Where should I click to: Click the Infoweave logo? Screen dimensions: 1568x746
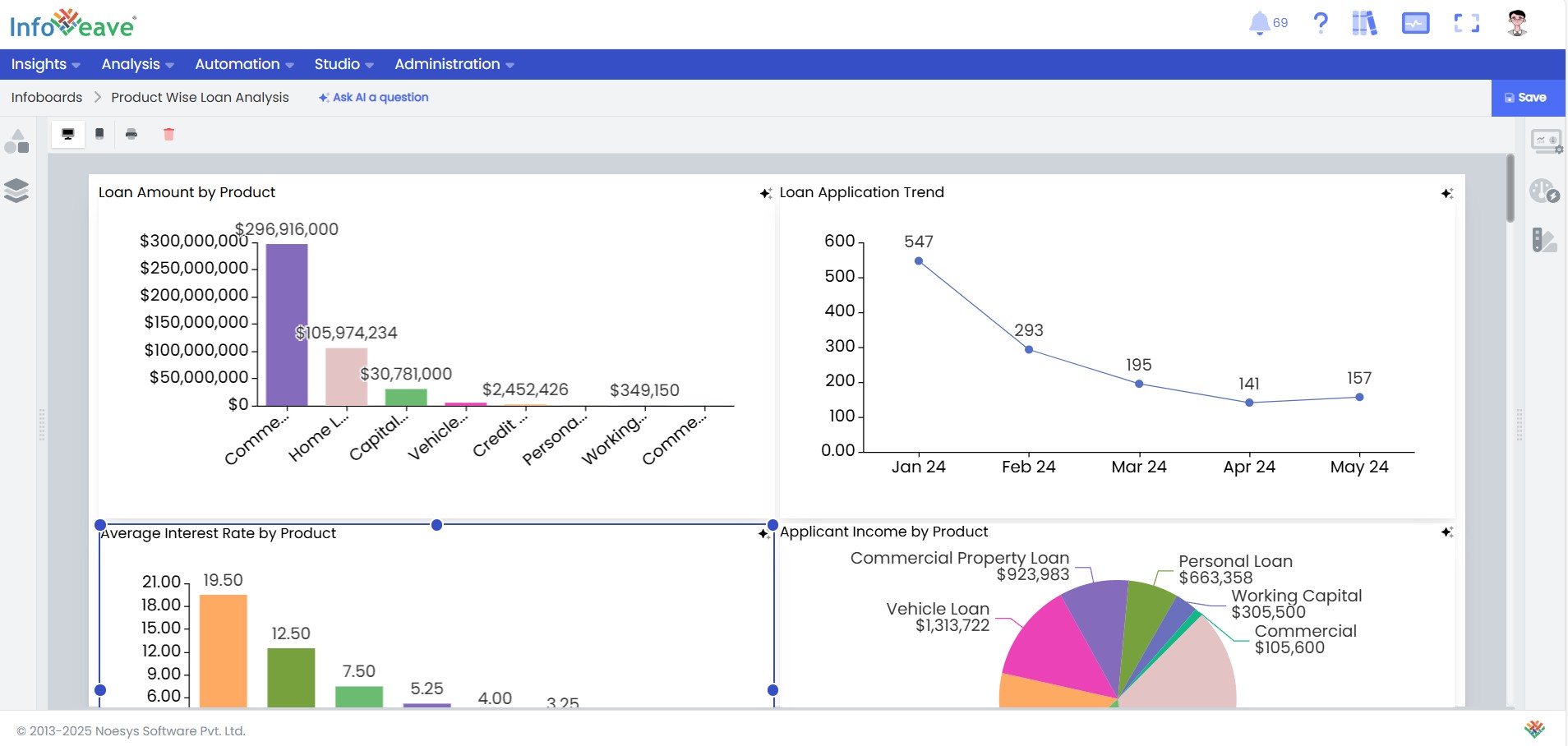point(73,25)
